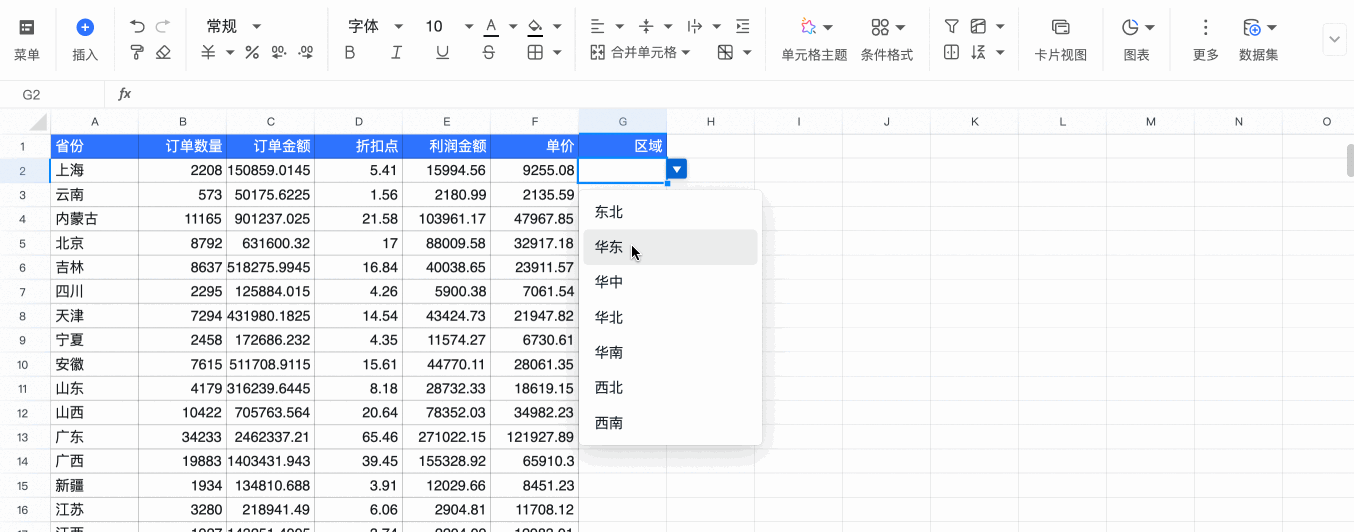
Task: Expand font color picker arrow
Action: 513,26
